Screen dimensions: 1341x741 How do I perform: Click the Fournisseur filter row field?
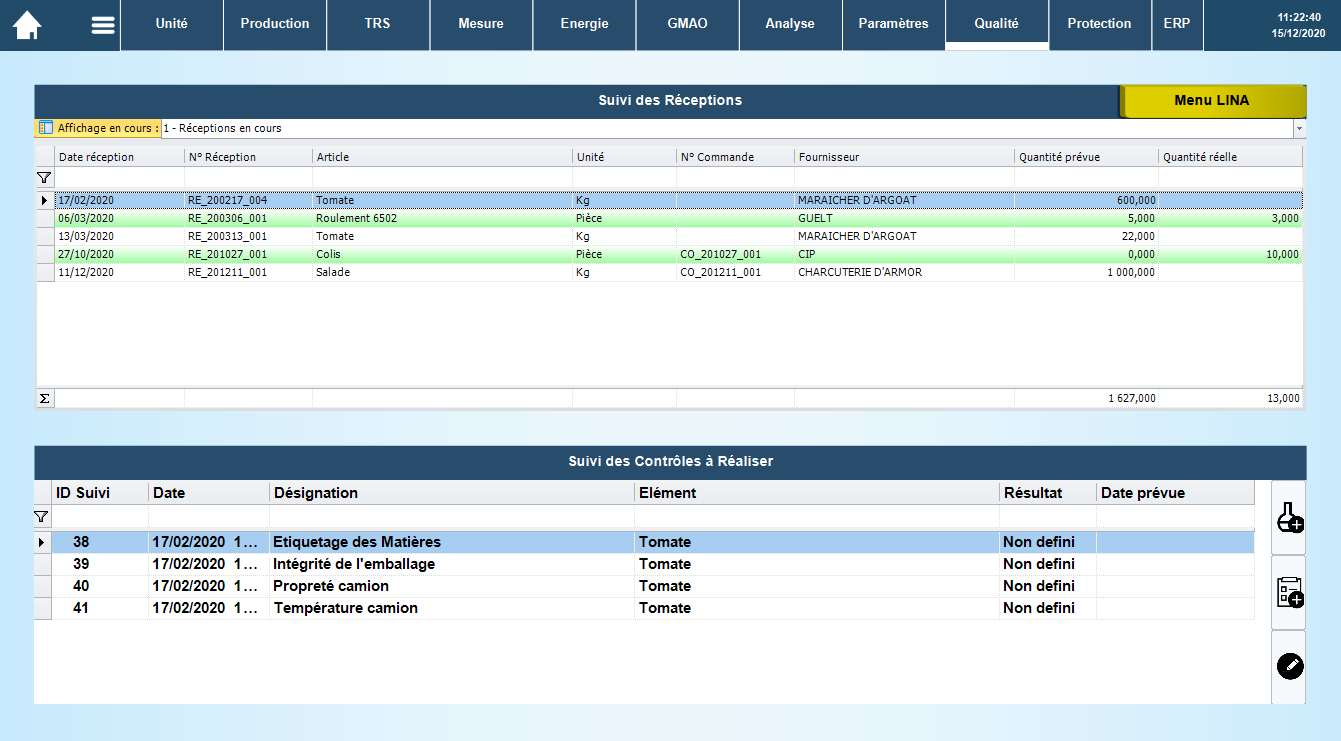point(905,177)
